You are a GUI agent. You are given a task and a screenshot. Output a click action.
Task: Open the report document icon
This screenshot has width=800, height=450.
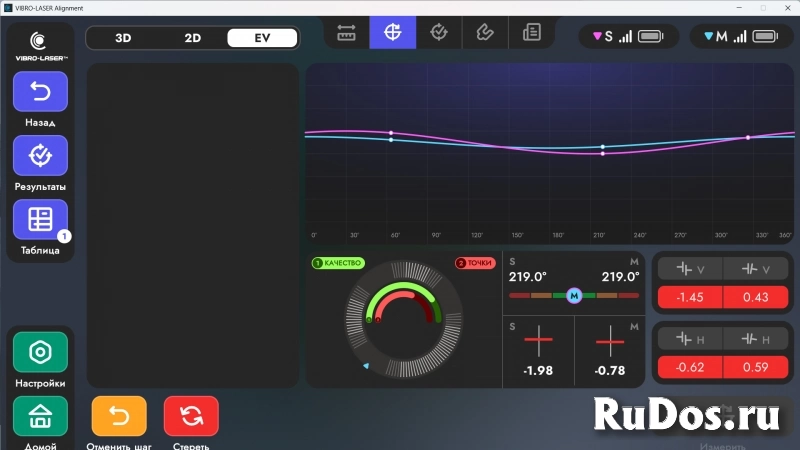(x=531, y=33)
